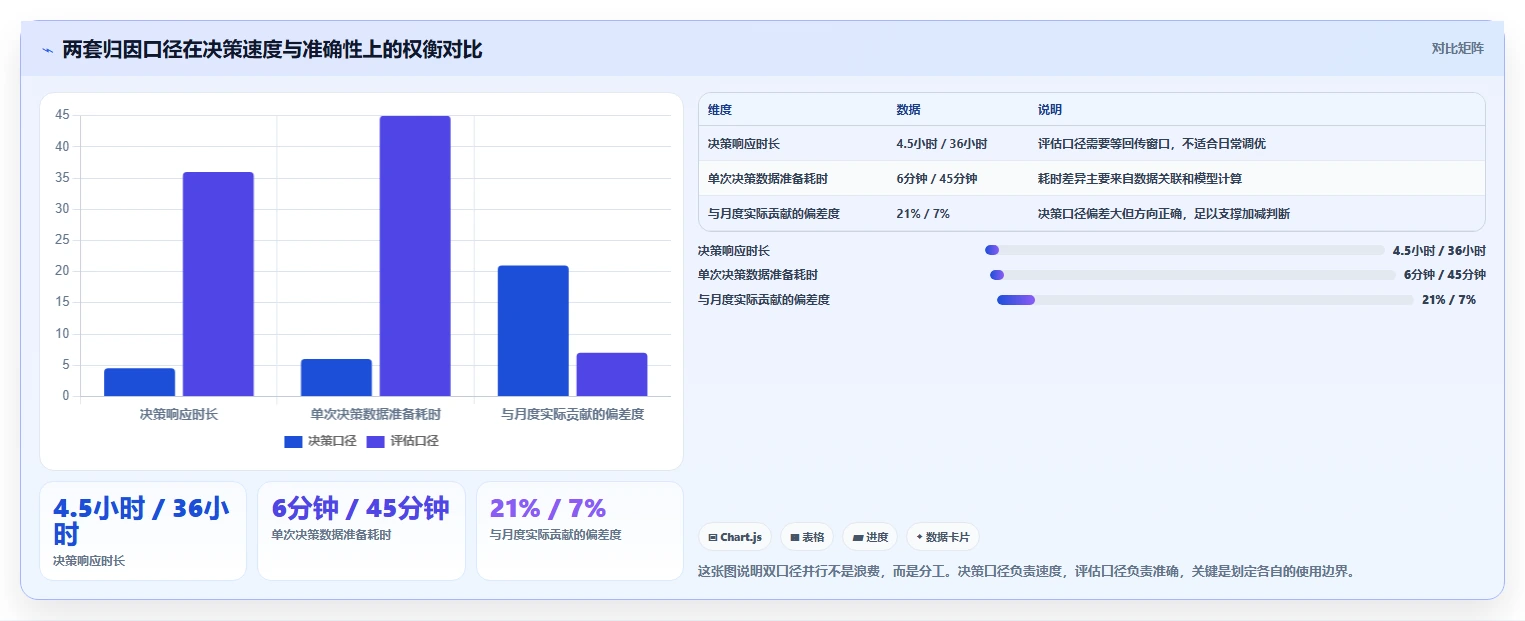Viewport: 1525px width, 621px height.
Task: Click the 评估口径 bar for 决策响应时长
Action: point(218,284)
